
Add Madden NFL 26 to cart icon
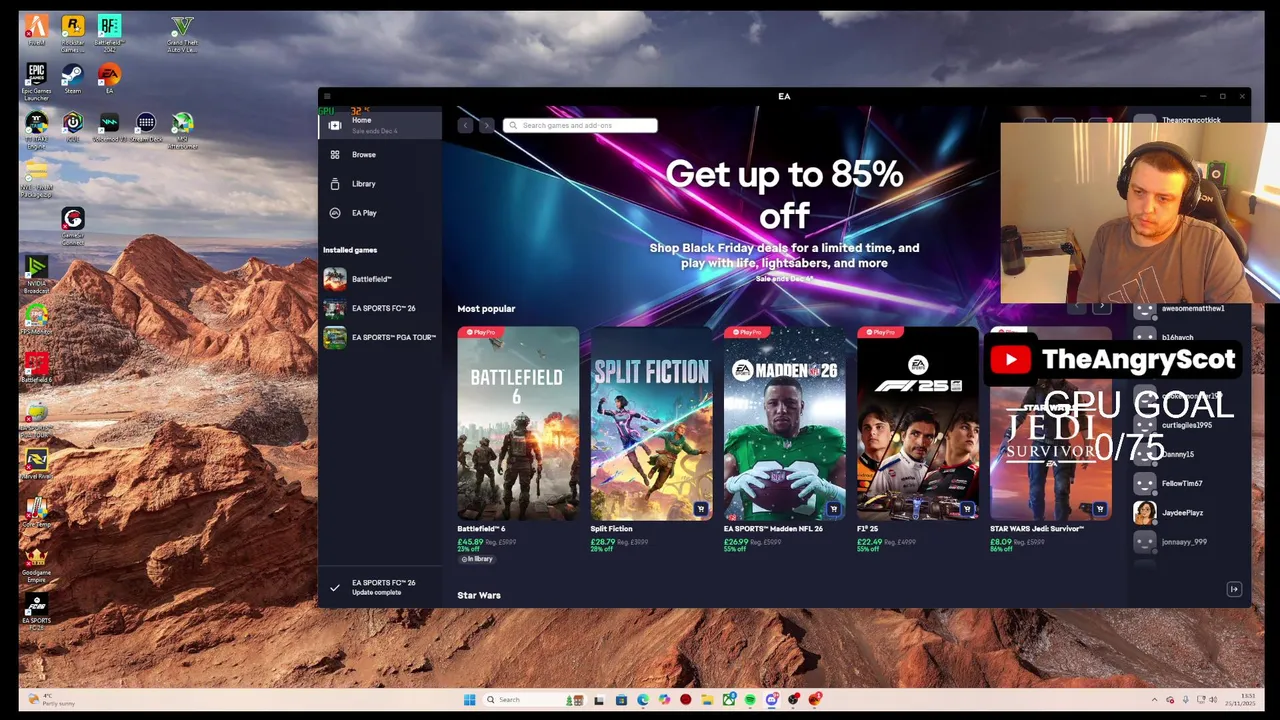833,509
